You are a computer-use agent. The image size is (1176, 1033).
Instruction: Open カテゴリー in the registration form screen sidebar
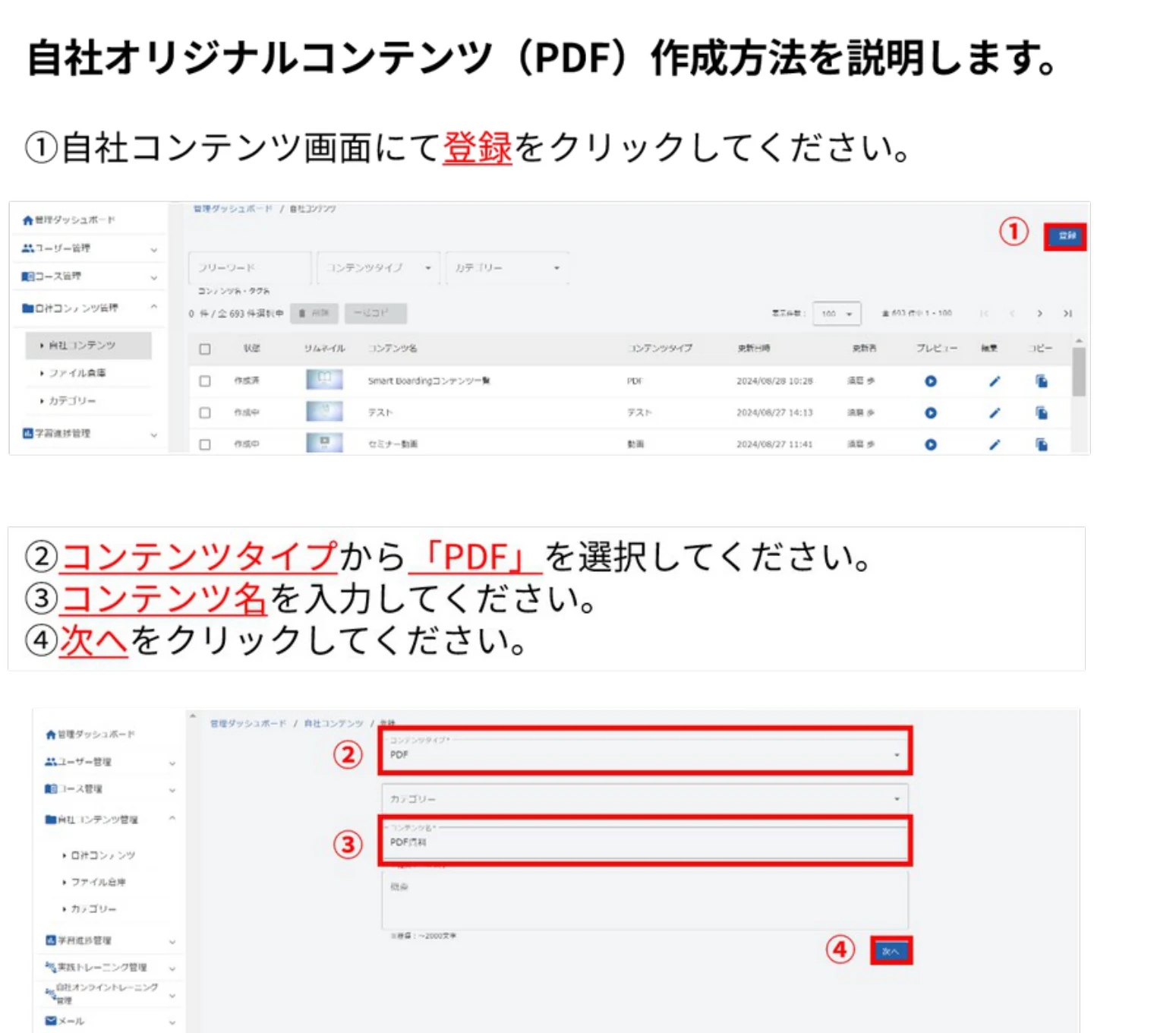tap(93, 908)
